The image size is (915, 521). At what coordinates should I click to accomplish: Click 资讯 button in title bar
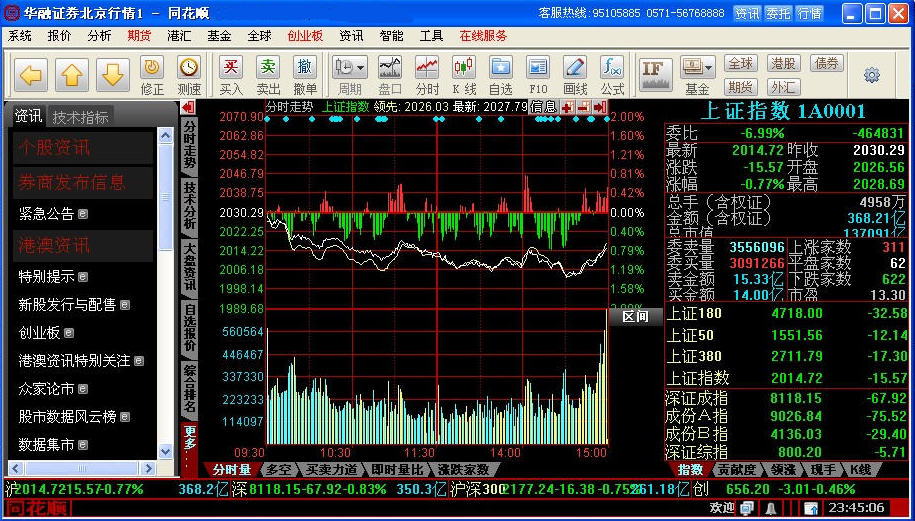(747, 13)
